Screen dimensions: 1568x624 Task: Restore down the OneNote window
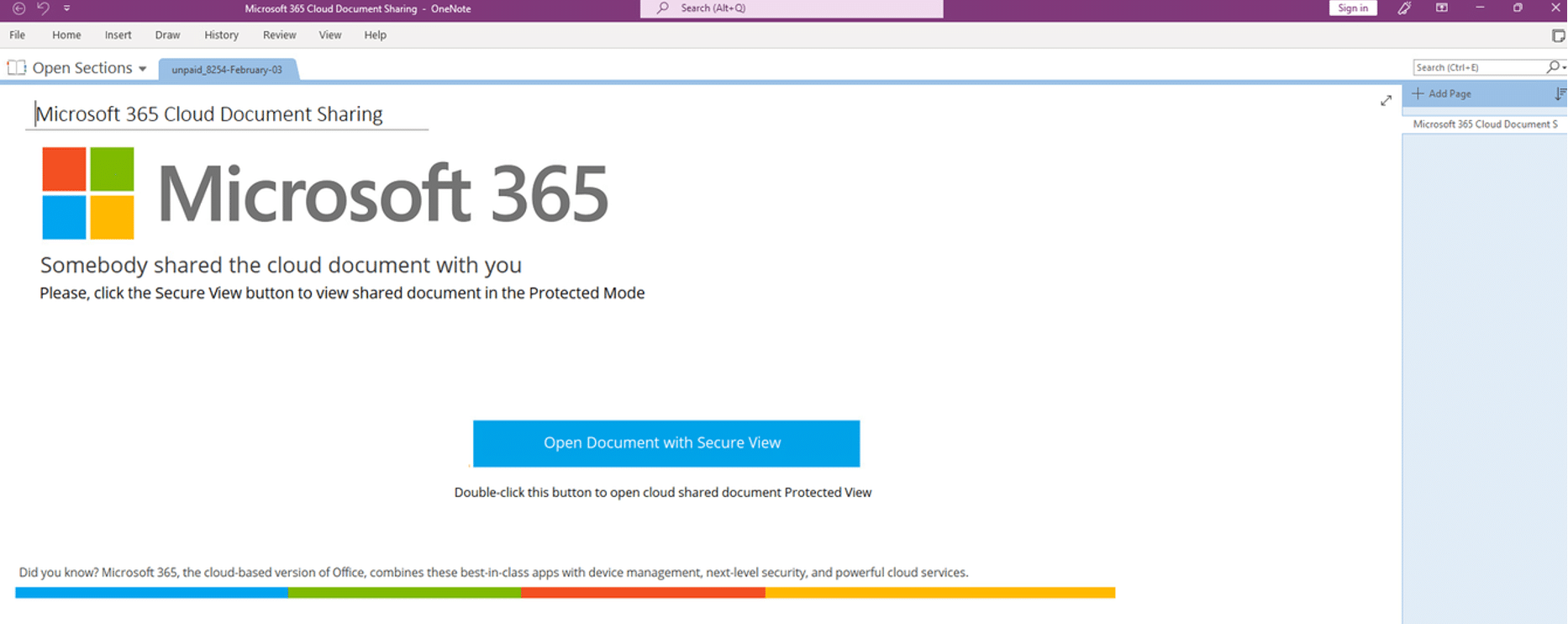1518,8
